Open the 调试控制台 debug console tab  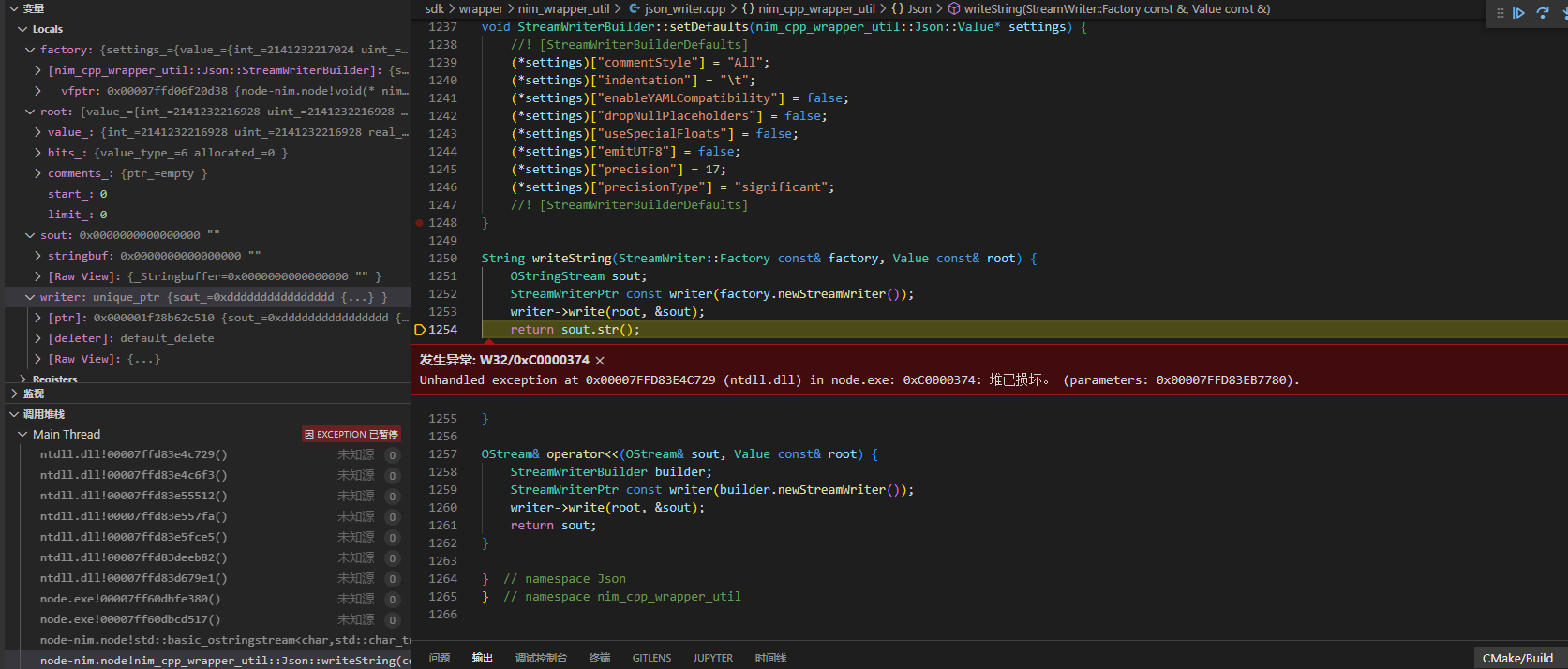(x=541, y=658)
